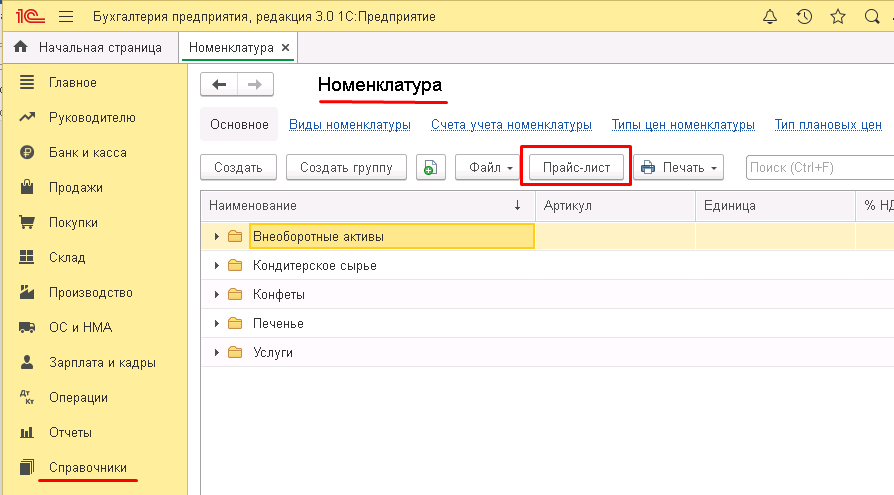894x495 pixels.
Task: Open the Покупки menu section
Action: click(x=73, y=223)
